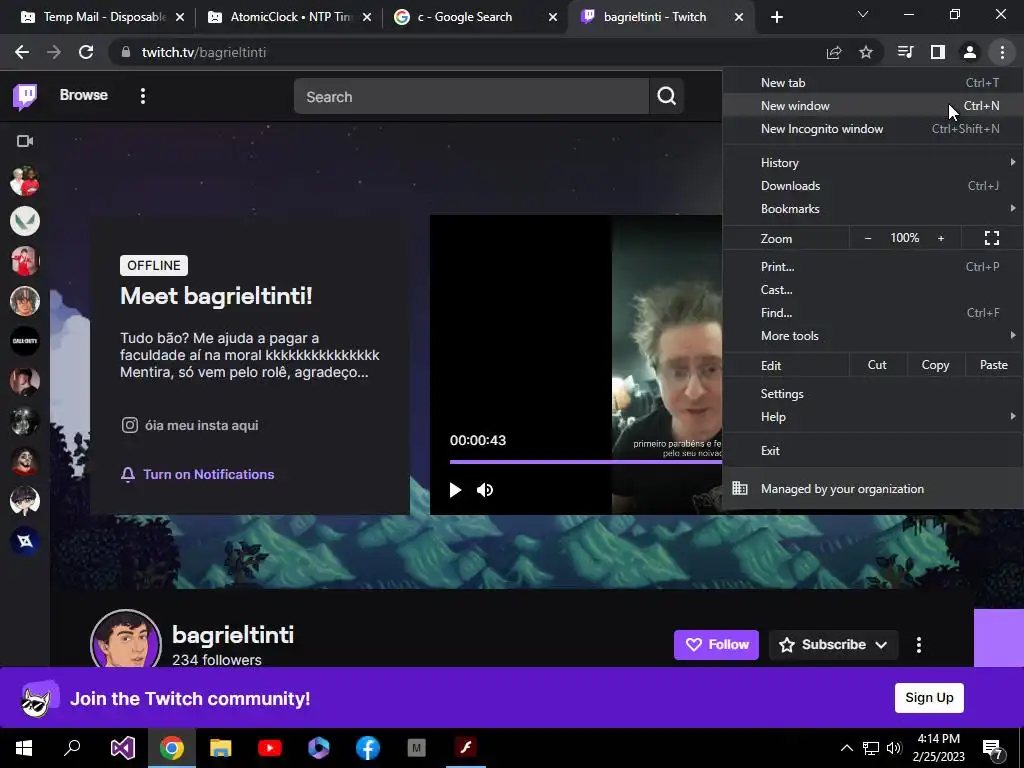Open YouTube app from taskbar
1024x768 pixels.
click(x=269, y=748)
